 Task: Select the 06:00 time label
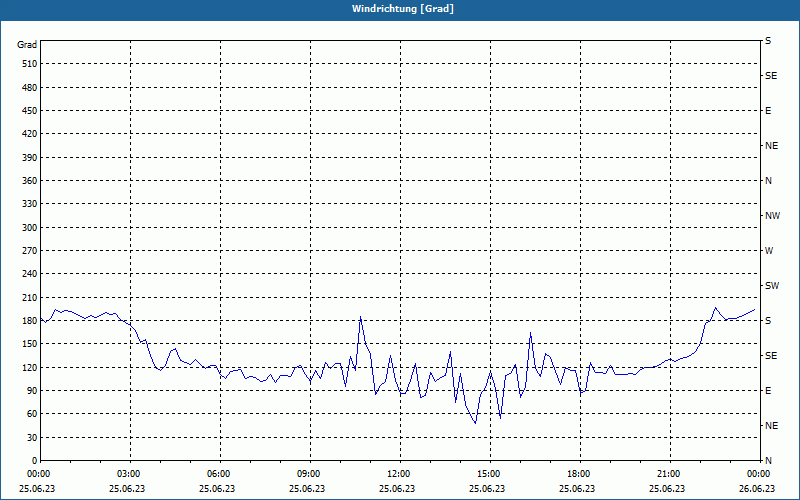pos(220,474)
